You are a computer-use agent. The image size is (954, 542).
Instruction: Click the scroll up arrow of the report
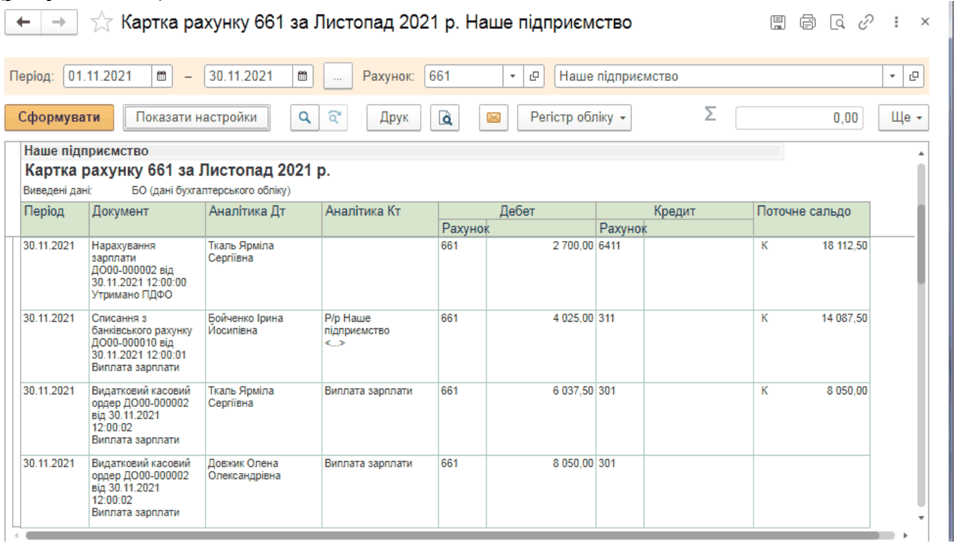pyautogui.click(x=921, y=153)
